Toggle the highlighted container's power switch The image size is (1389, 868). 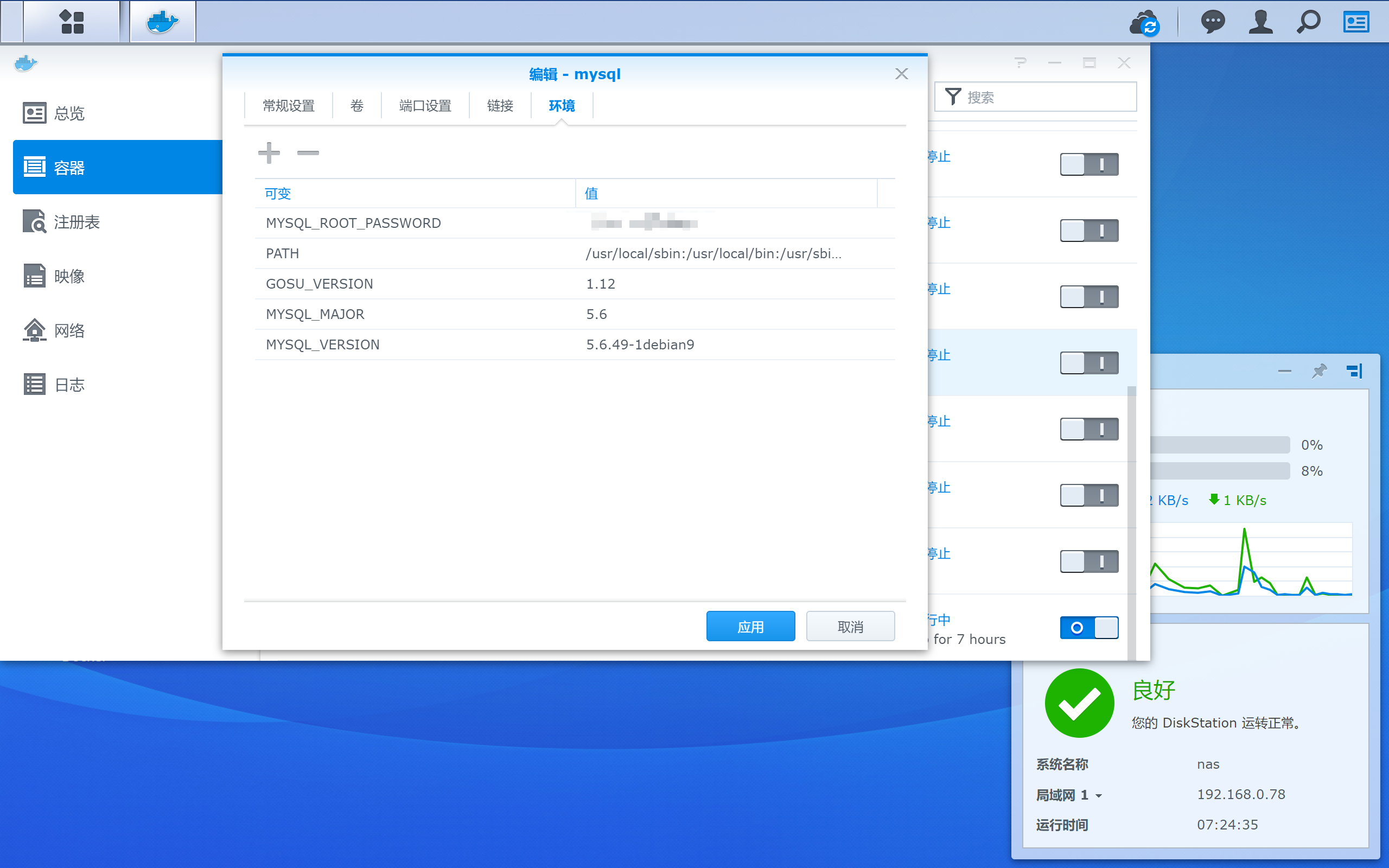click(1089, 363)
